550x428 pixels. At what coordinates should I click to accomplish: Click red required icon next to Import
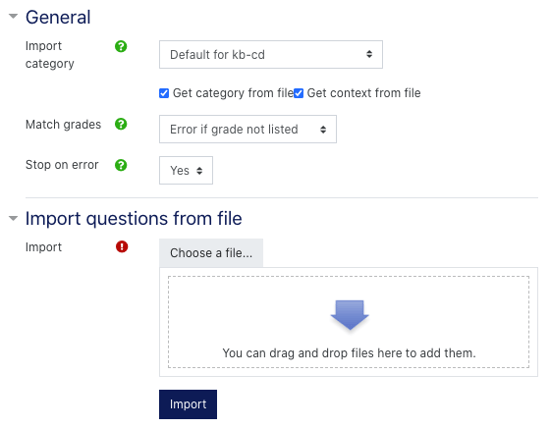click(x=122, y=247)
